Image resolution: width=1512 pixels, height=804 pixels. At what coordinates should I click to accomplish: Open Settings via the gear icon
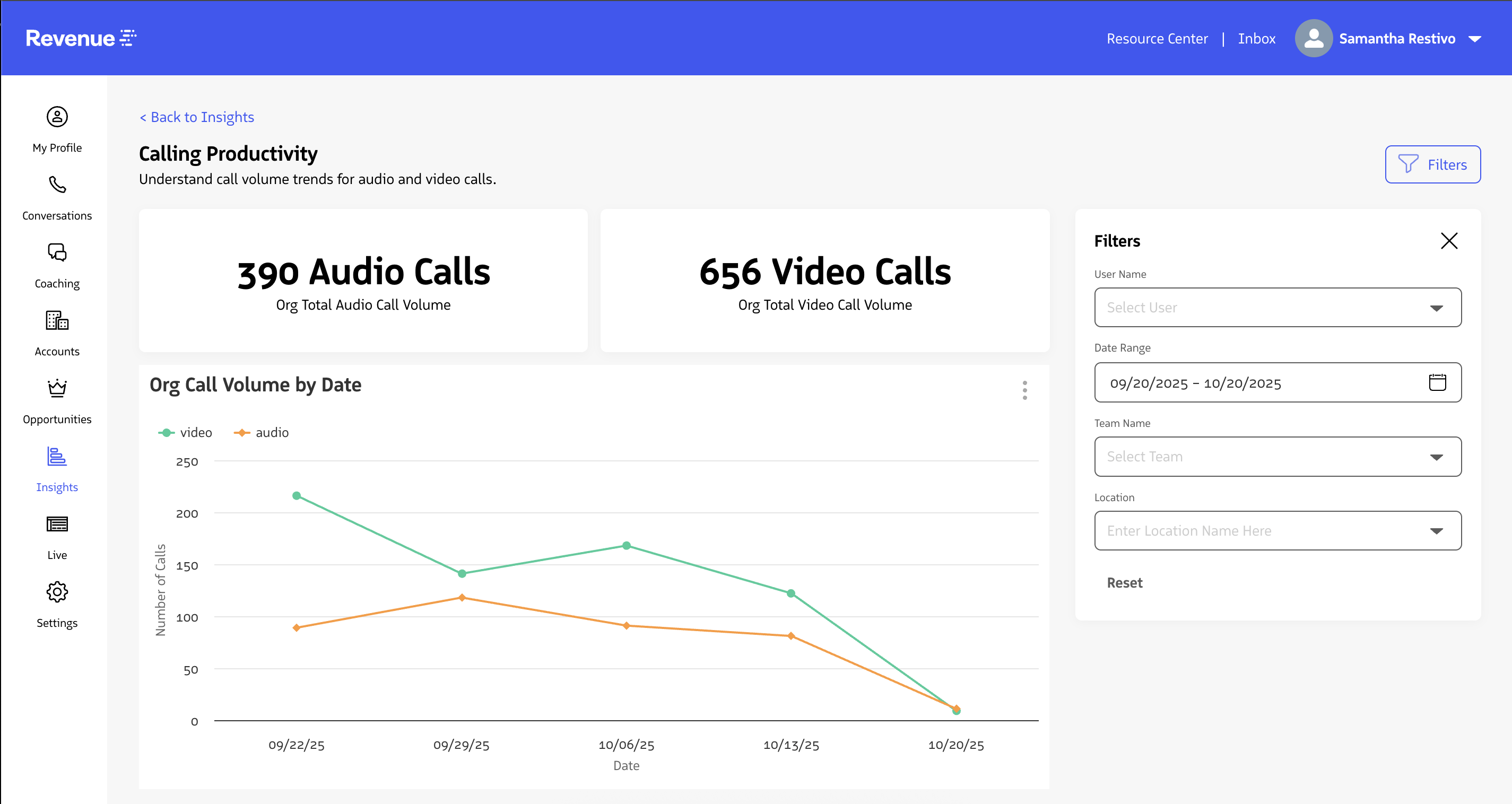point(56,592)
